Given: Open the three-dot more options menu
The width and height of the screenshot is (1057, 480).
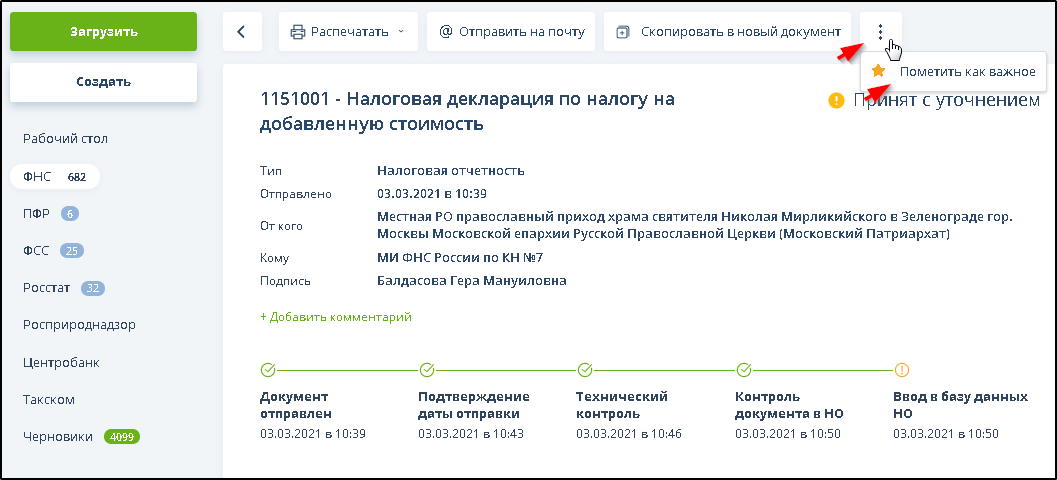Looking at the screenshot, I should pyautogui.click(x=880, y=32).
